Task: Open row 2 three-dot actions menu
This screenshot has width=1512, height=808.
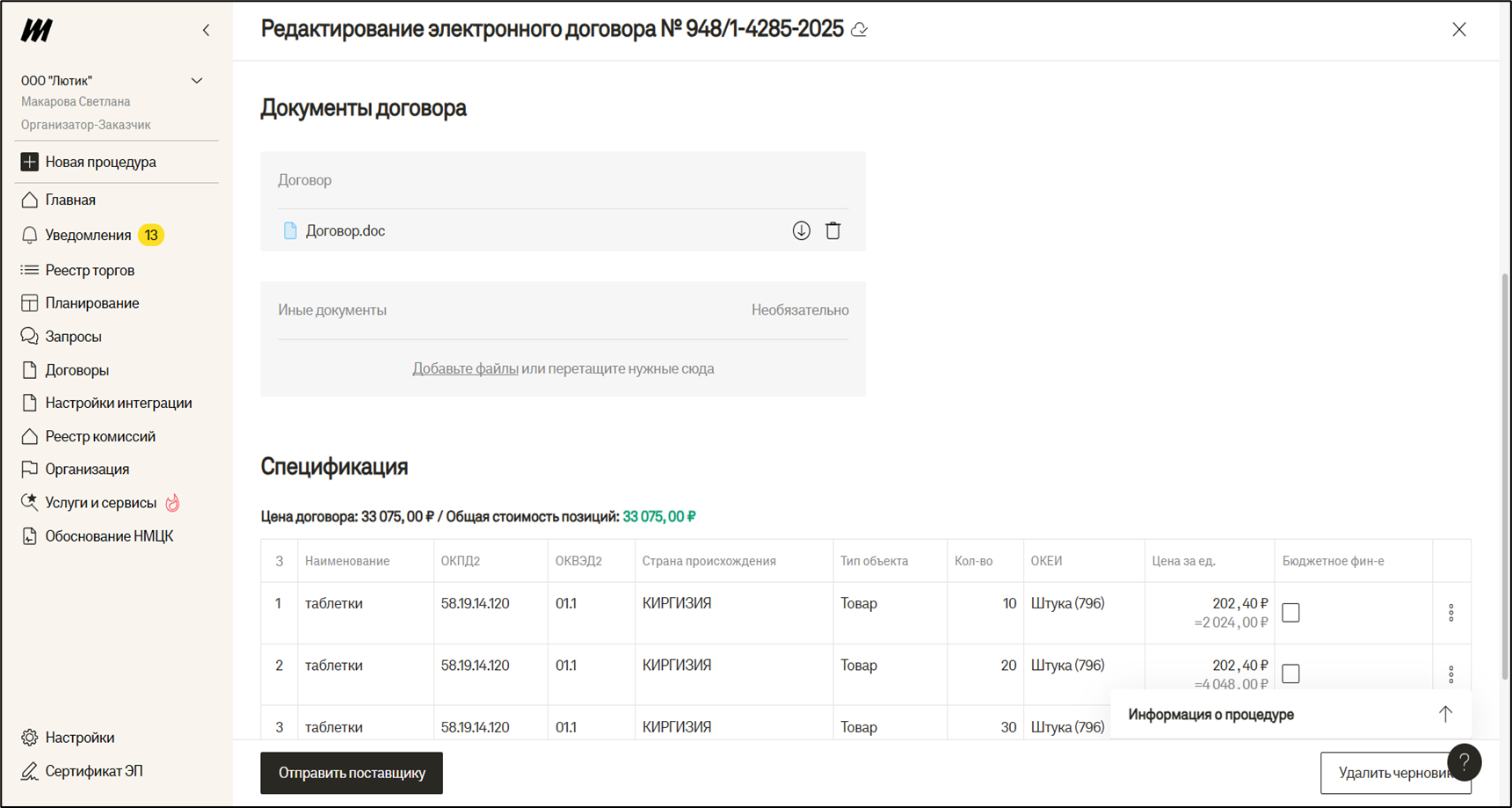Action: (1450, 673)
